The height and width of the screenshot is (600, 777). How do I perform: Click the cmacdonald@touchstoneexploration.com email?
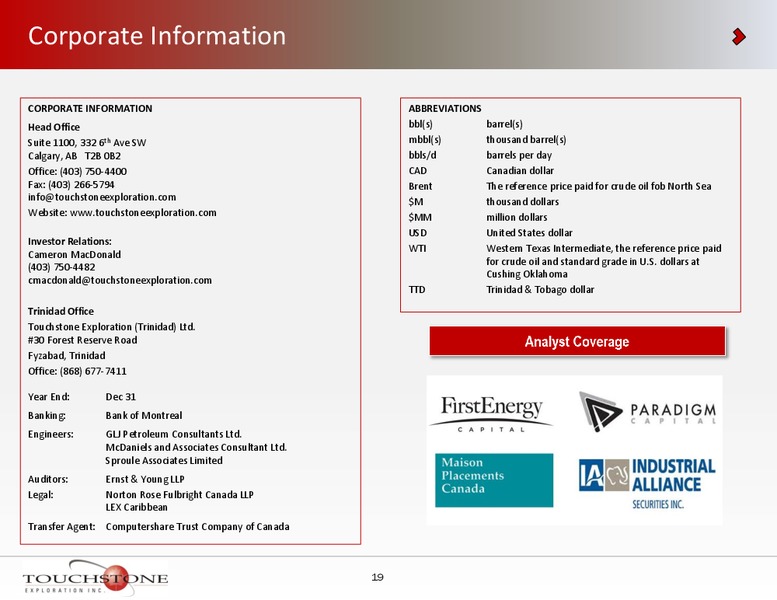[120, 280]
